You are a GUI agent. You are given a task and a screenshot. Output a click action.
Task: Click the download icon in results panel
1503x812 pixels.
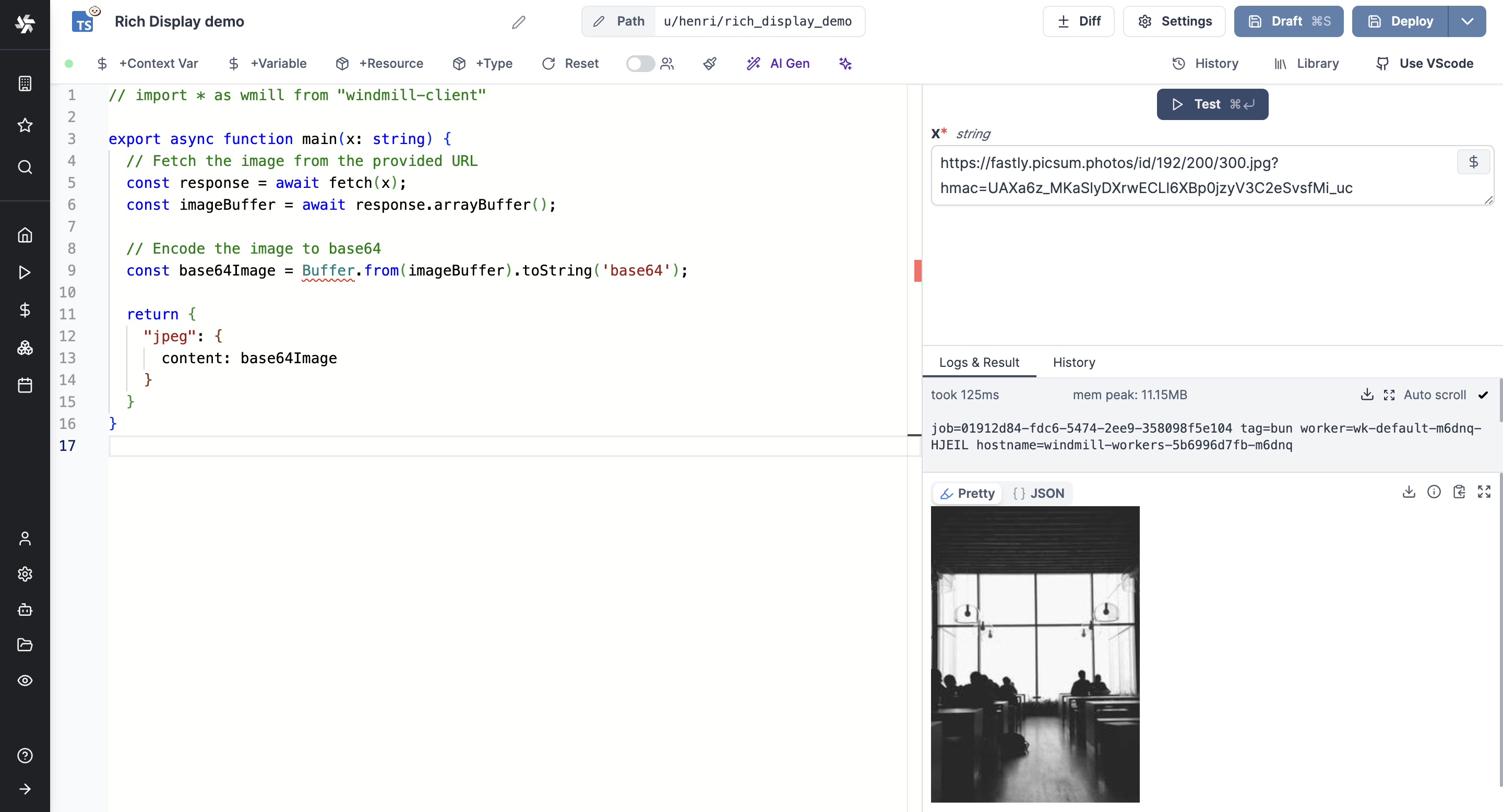pyautogui.click(x=1410, y=492)
